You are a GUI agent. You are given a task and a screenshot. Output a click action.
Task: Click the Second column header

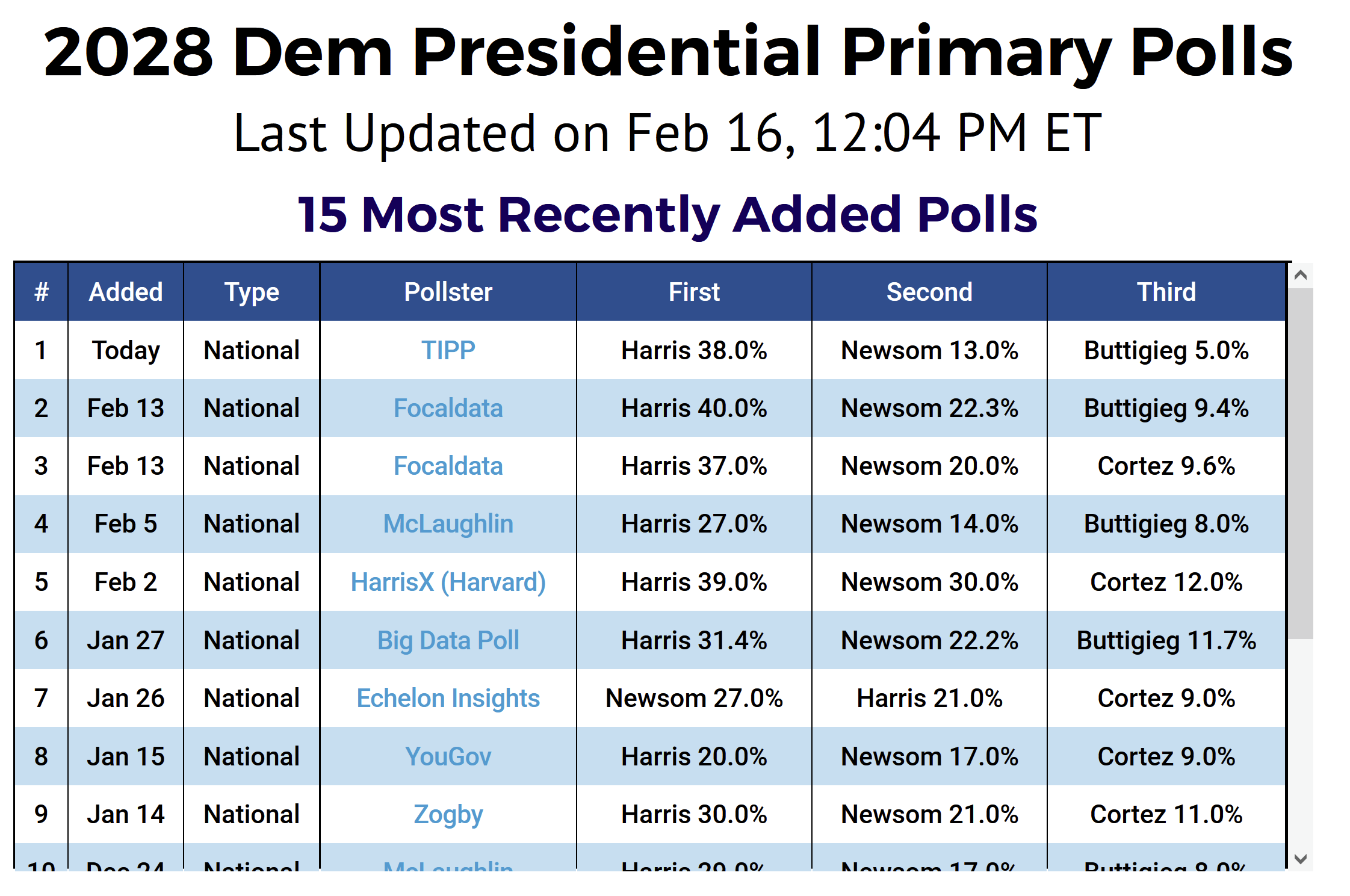(929, 292)
